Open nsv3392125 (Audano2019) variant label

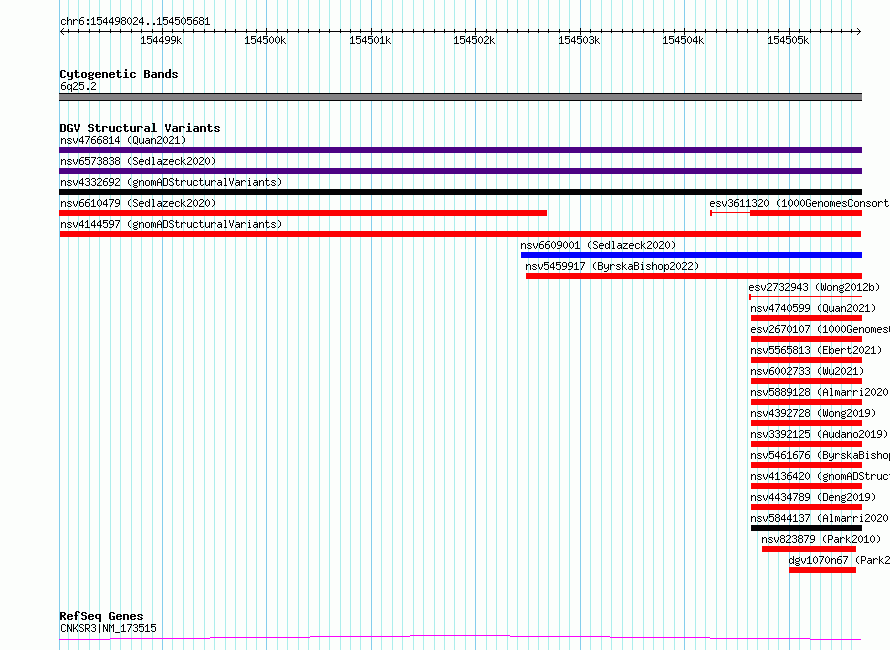coord(819,434)
